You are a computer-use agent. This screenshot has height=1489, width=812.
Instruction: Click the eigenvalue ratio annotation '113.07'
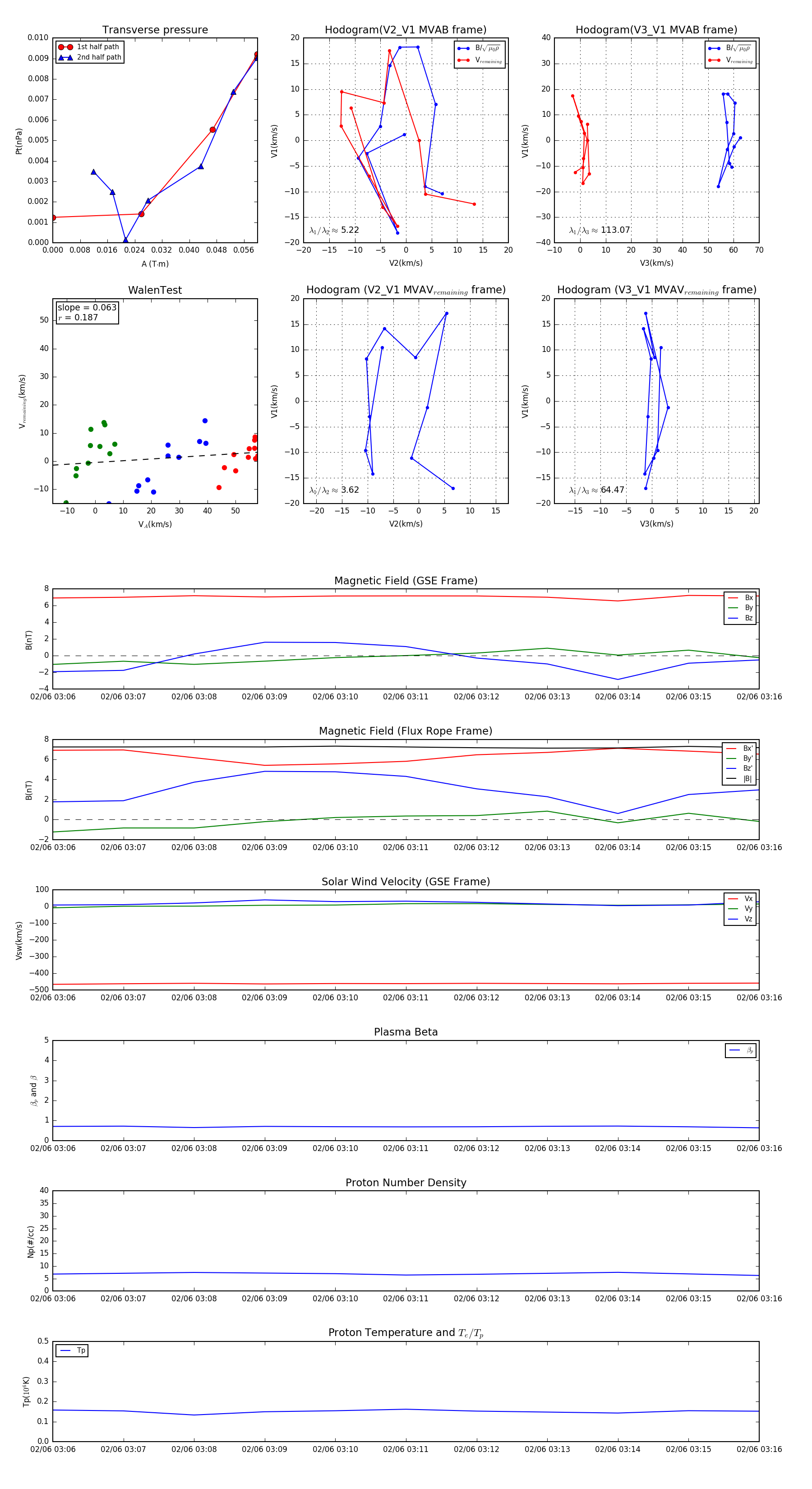pos(600,230)
